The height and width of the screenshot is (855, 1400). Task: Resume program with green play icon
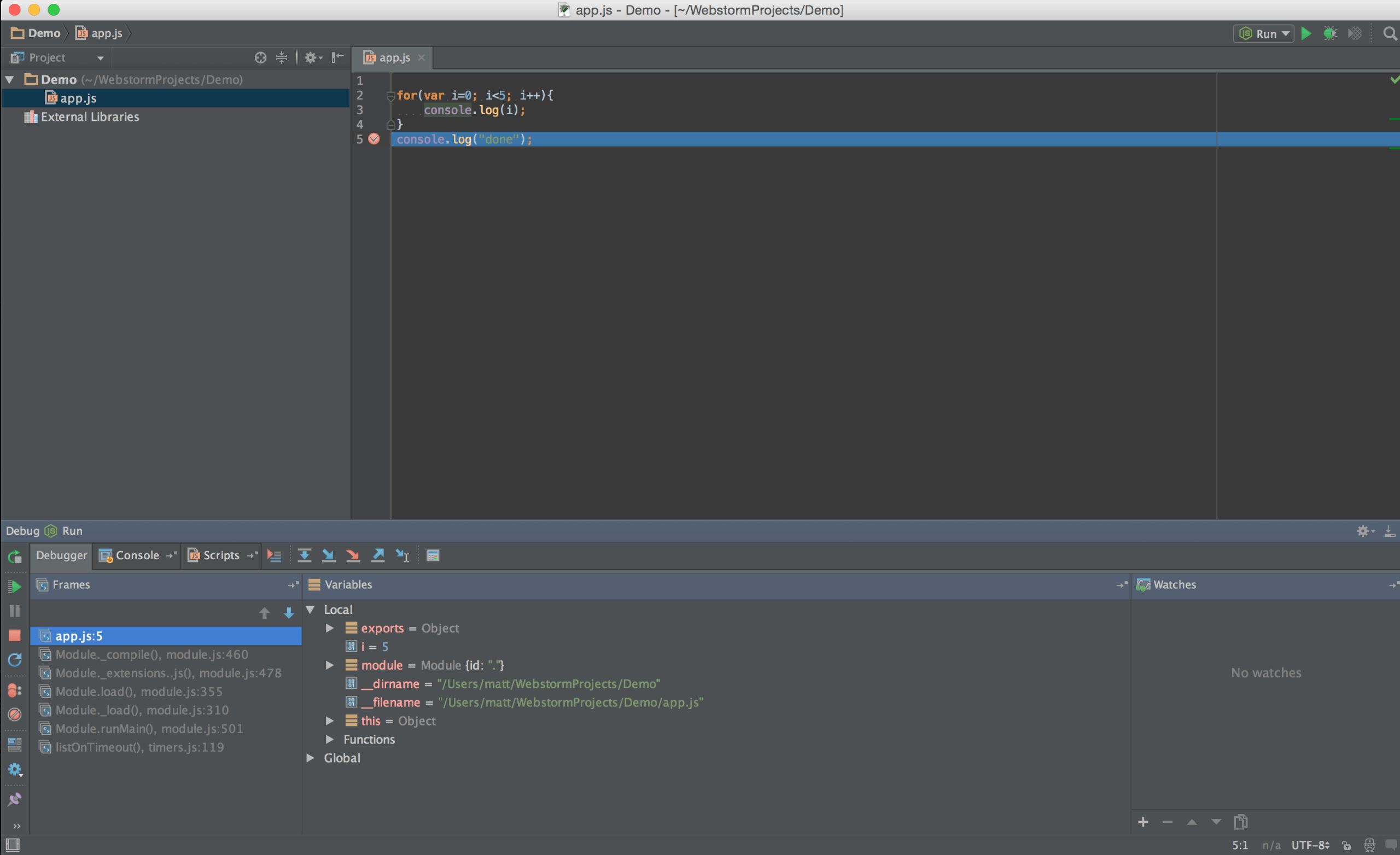tap(15, 585)
